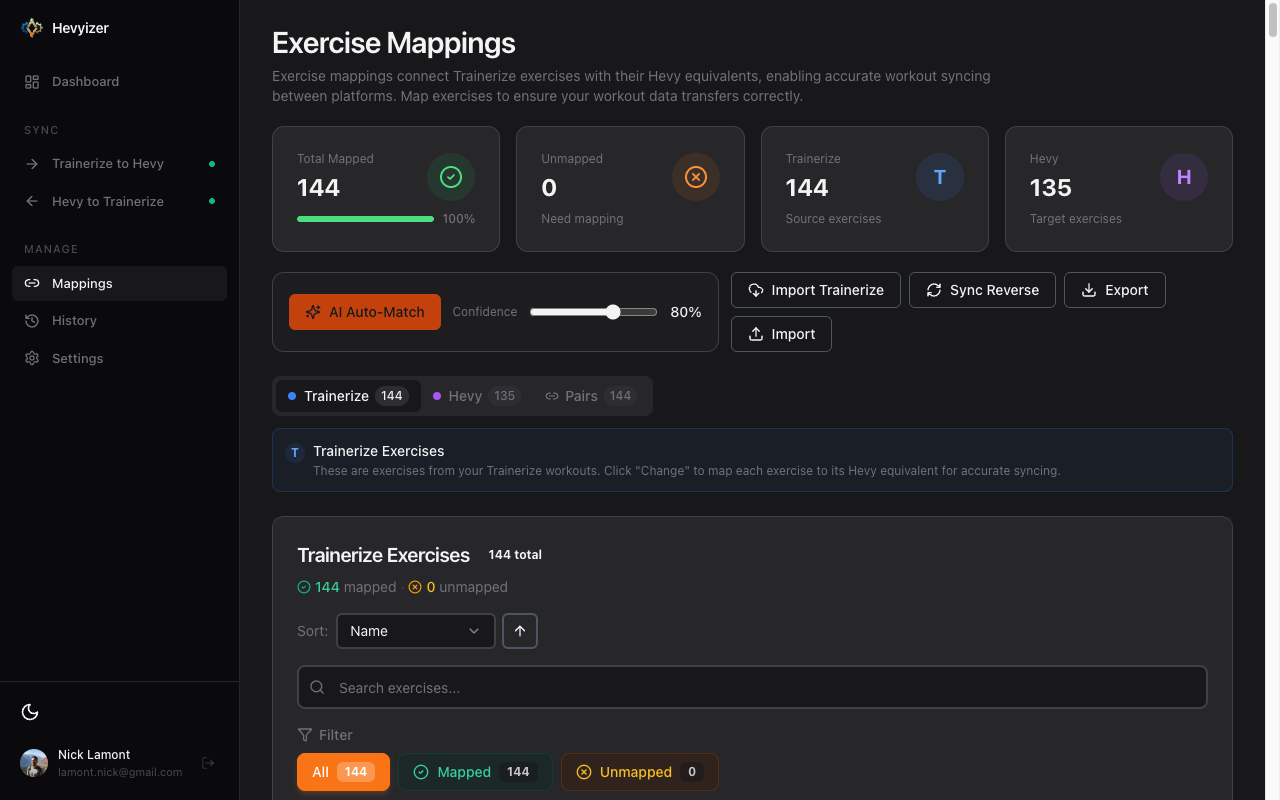Click the Trainerize to Hevy sync arrow icon
Screen dimensions: 1280x800
[x=32, y=163]
